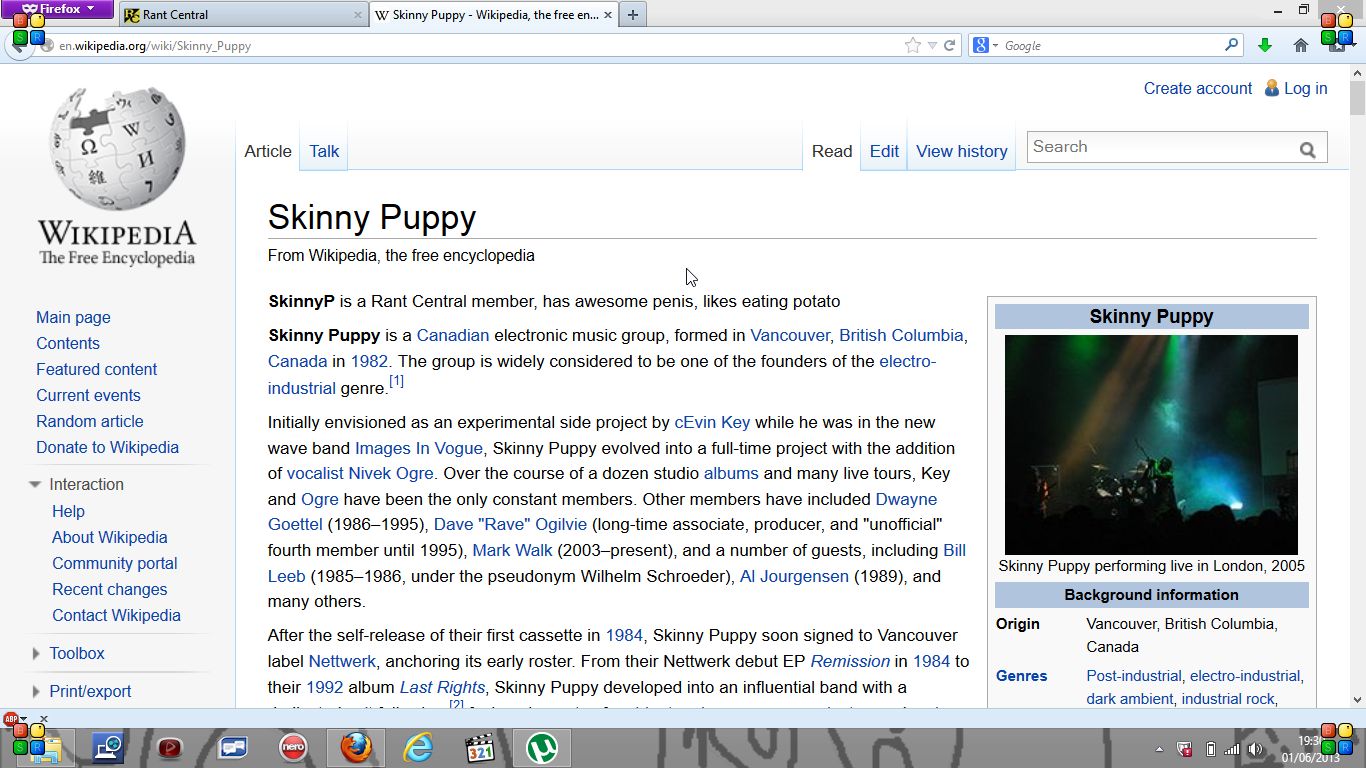
Task: Click the Create account link
Action: coord(1198,88)
